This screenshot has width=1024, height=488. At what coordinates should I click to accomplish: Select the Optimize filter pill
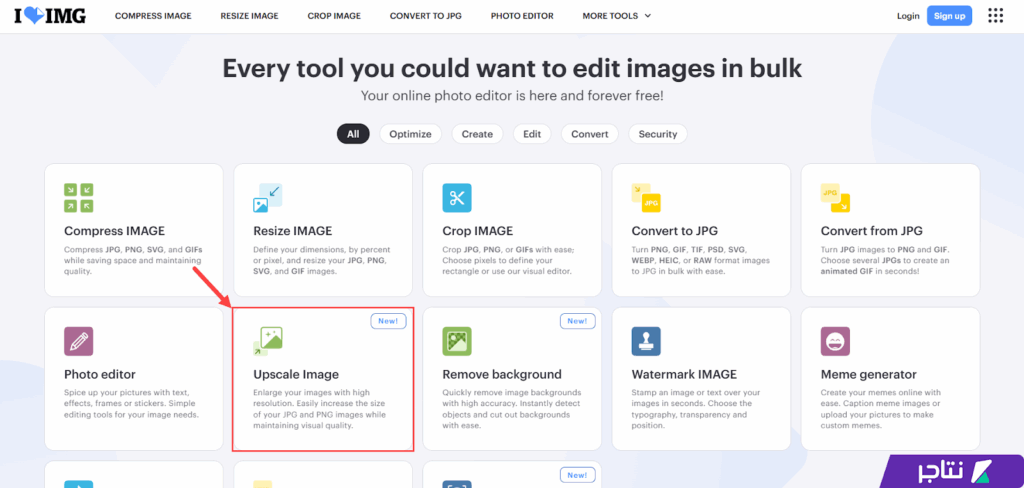tap(410, 134)
